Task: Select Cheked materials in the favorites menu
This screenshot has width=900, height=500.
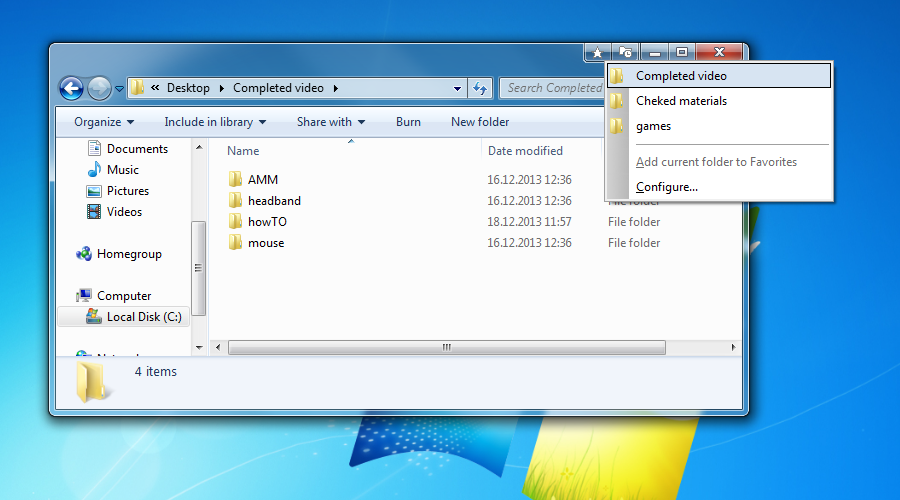Action: [x=681, y=101]
